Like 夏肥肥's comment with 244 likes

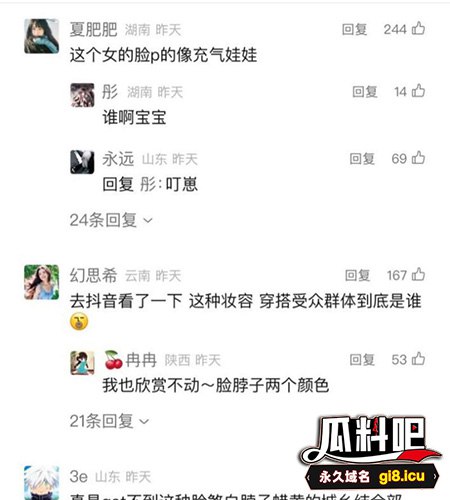(x=418, y=29)
